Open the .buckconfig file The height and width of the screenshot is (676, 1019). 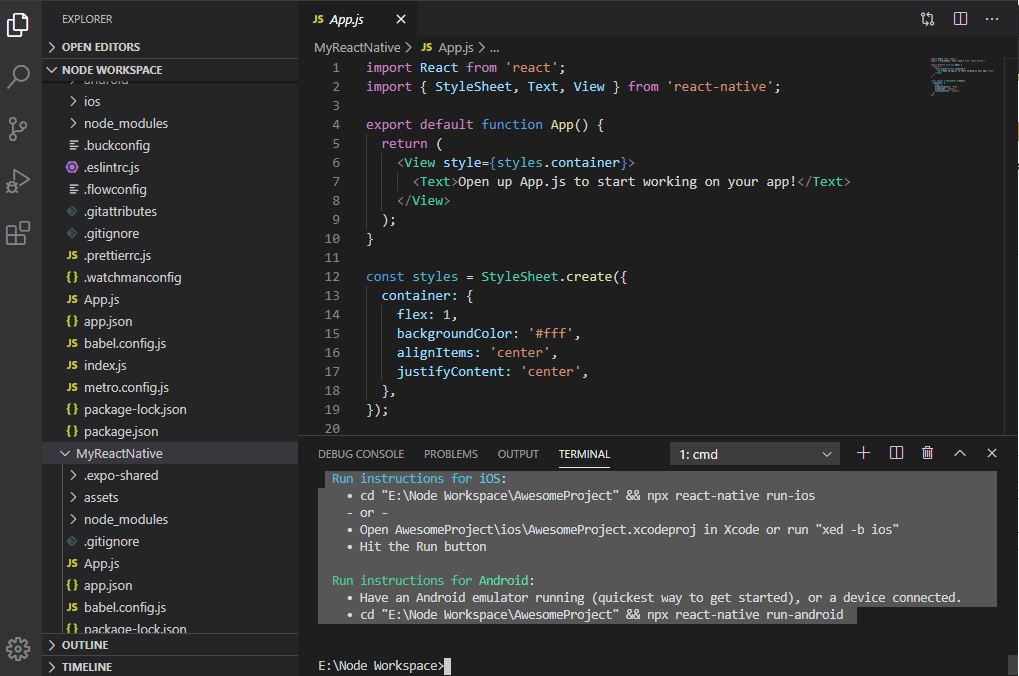pyautogui.click(x=170, y=146)
